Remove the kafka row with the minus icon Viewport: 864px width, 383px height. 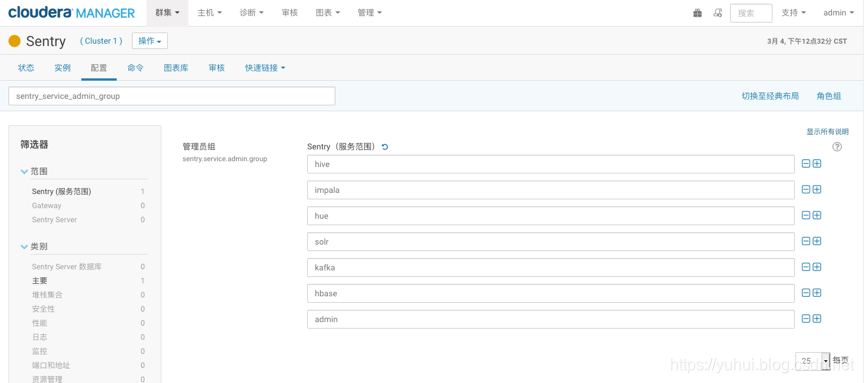(x=806, y=267)
